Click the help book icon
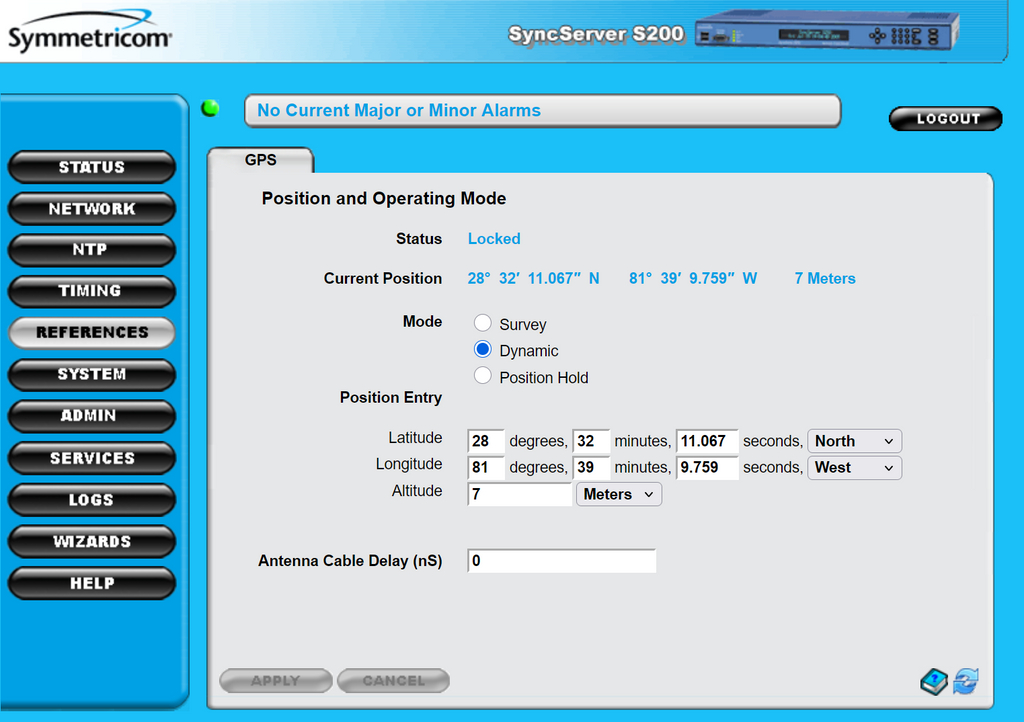Image resolution: width=1024 pixels, height=722 pixels. 933,682
